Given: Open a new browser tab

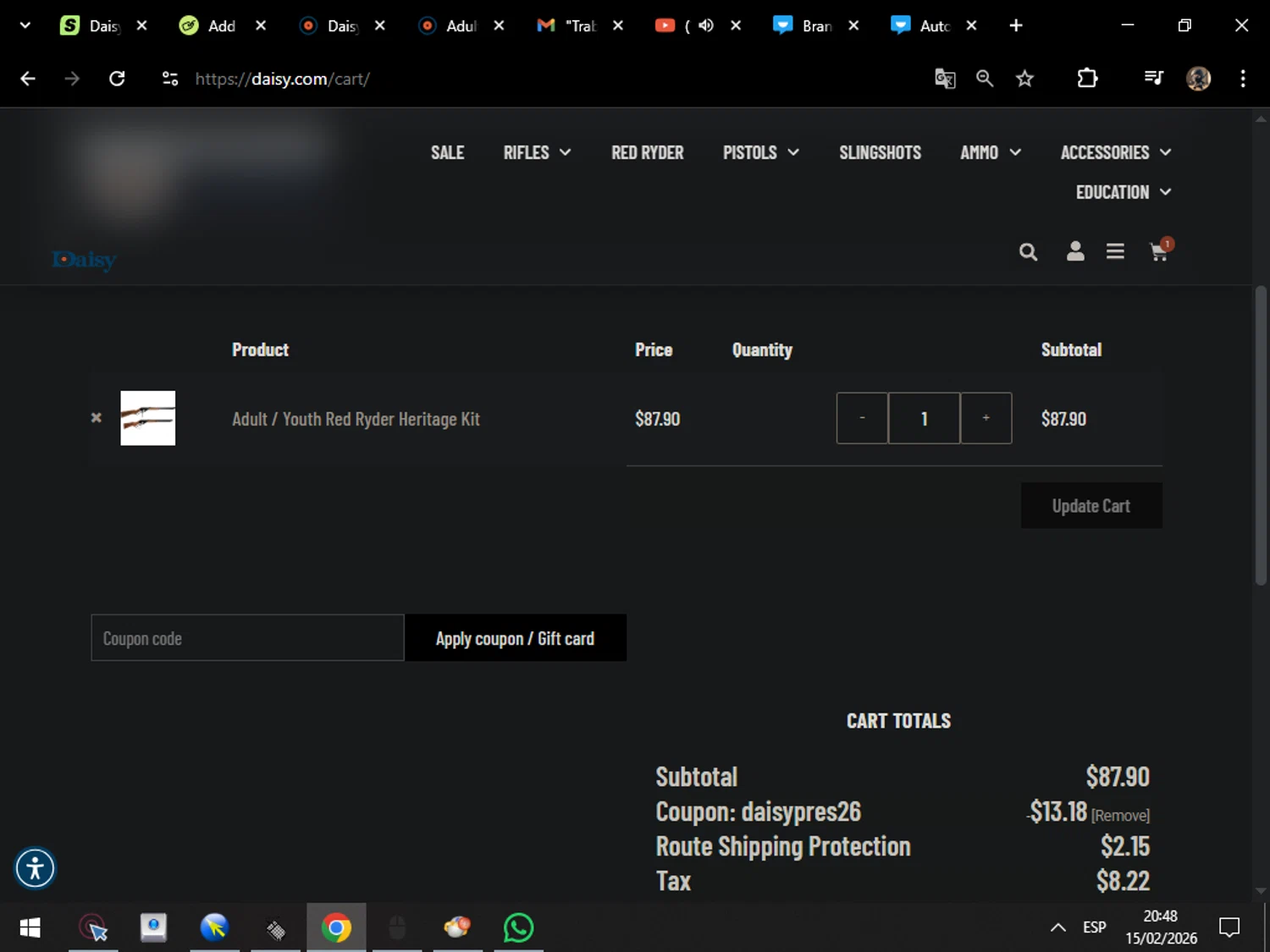Looking at the screenshot, I should (1016, 25).
